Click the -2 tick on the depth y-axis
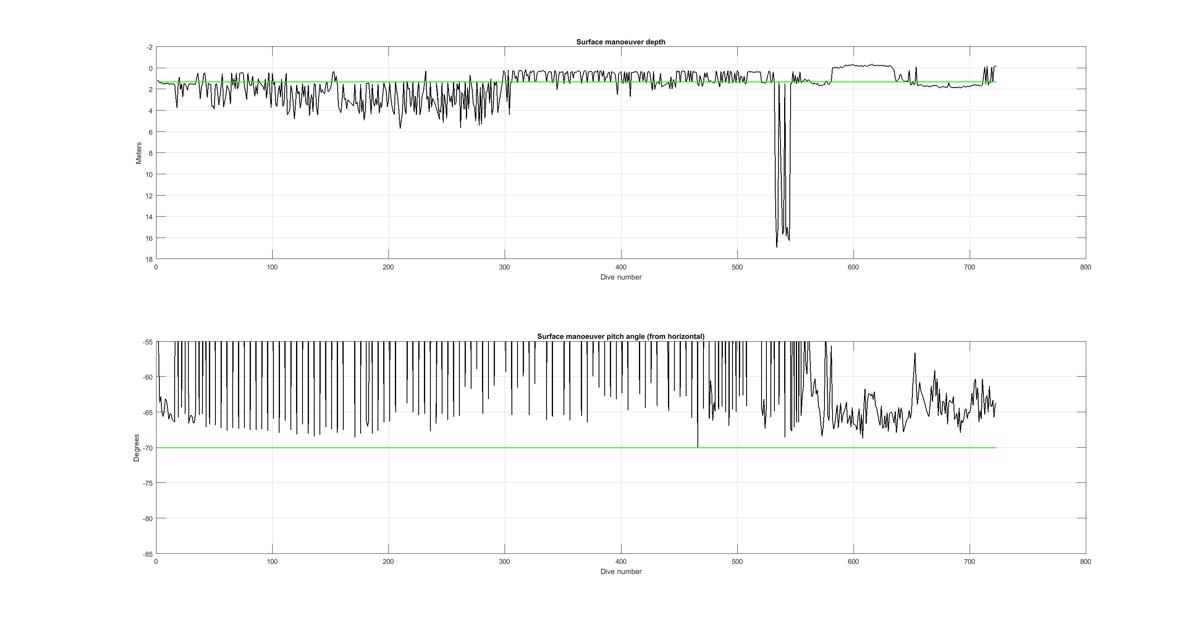1200x622 pixels. pos(149,47)
